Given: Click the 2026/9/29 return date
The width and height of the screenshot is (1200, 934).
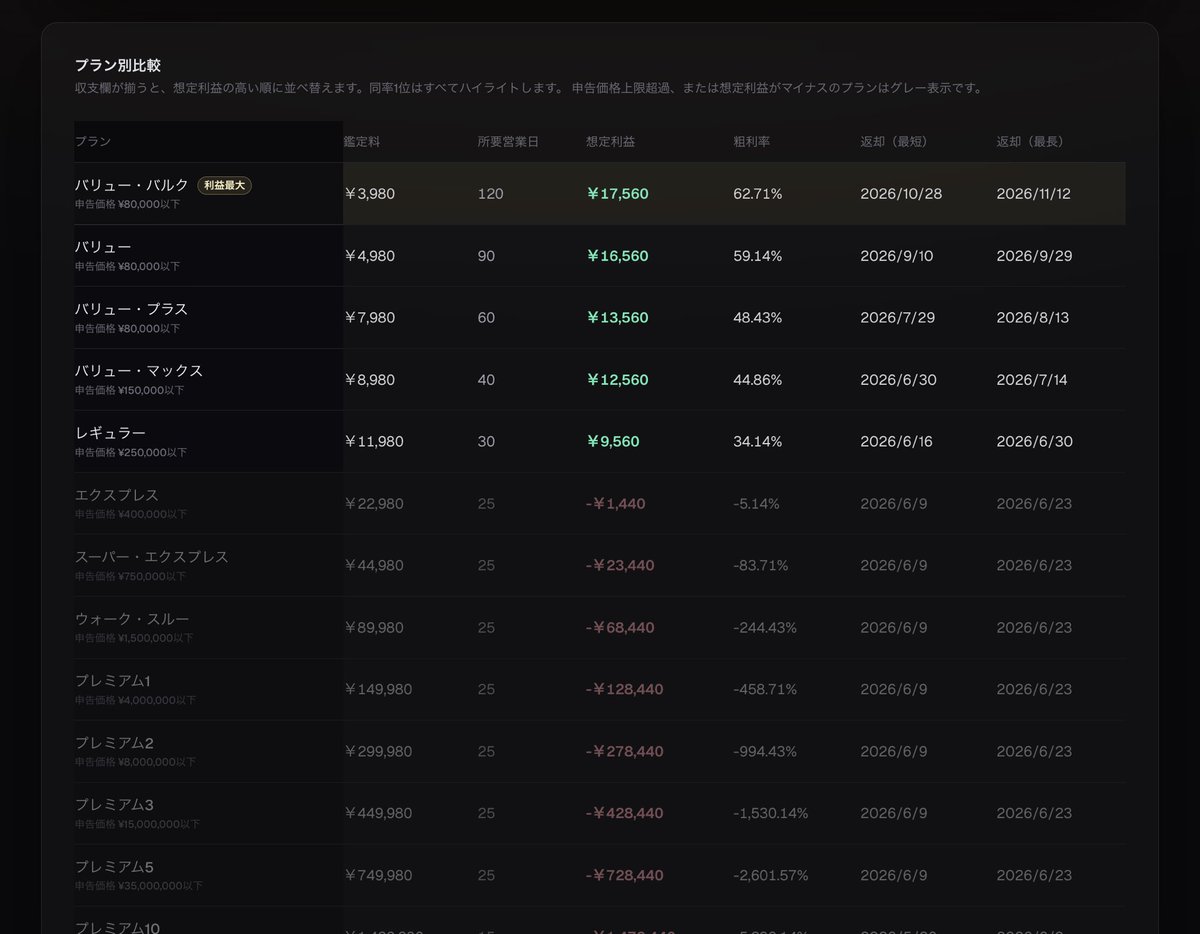Looking at the screenshot, I should (x=1034, y=256).
